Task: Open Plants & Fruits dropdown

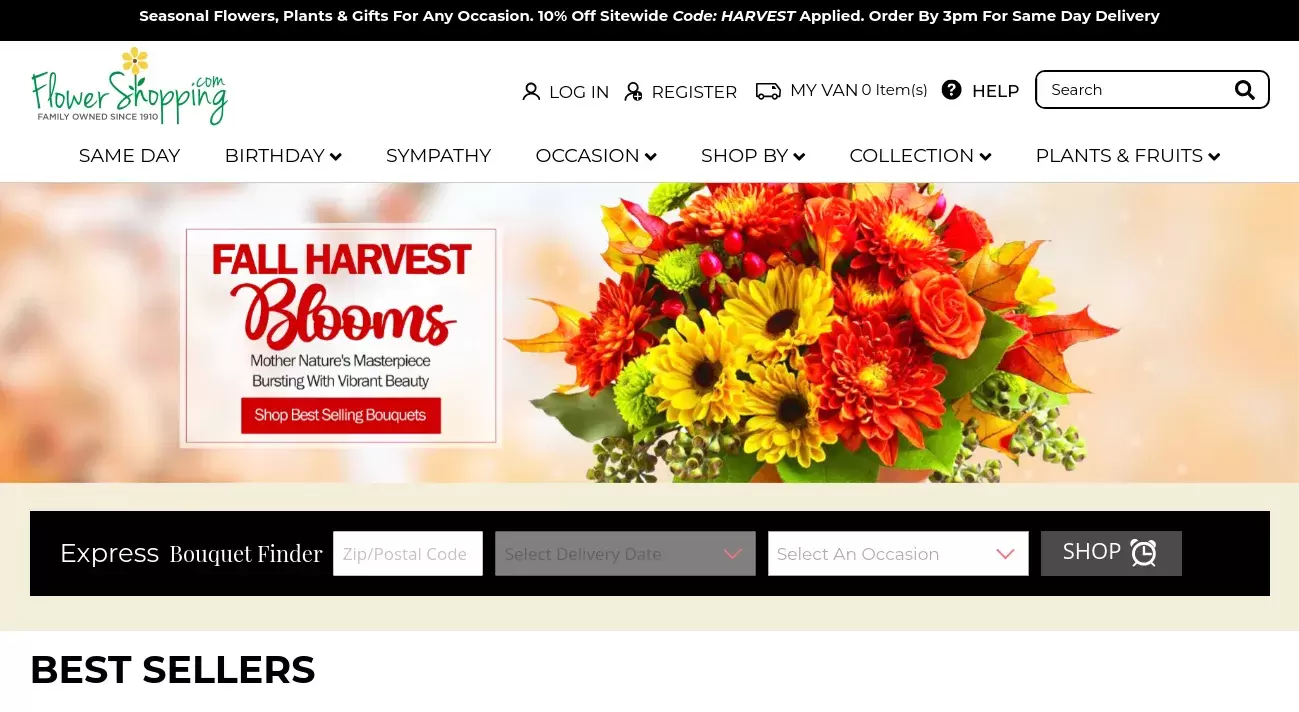Action: pos(1128,156)
